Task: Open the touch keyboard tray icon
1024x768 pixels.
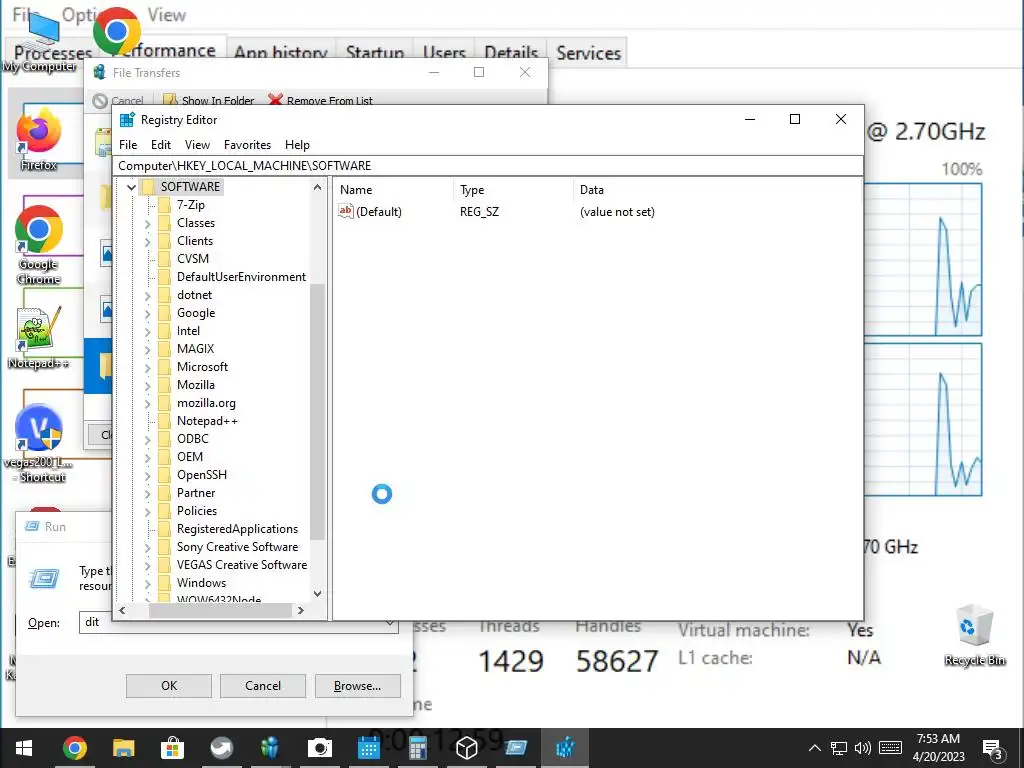Action: (890, 748)
